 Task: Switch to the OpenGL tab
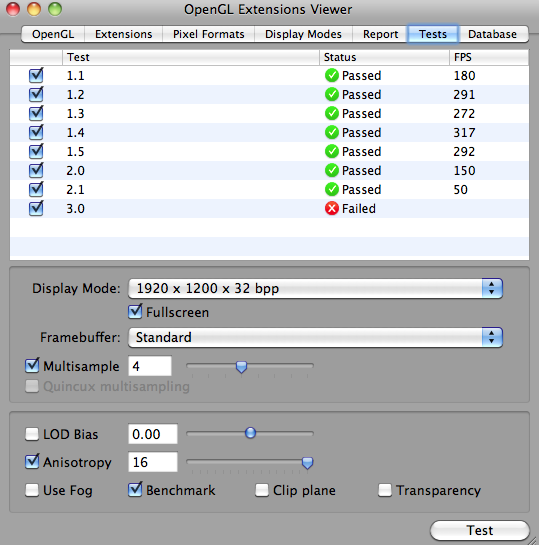53,34
